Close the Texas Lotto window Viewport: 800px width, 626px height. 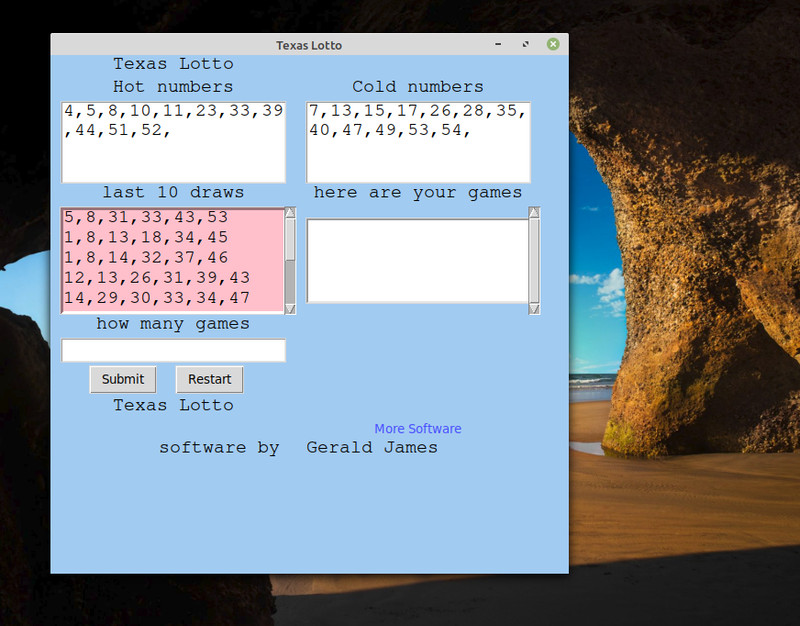pyautogui.click(x=553, y=44)
